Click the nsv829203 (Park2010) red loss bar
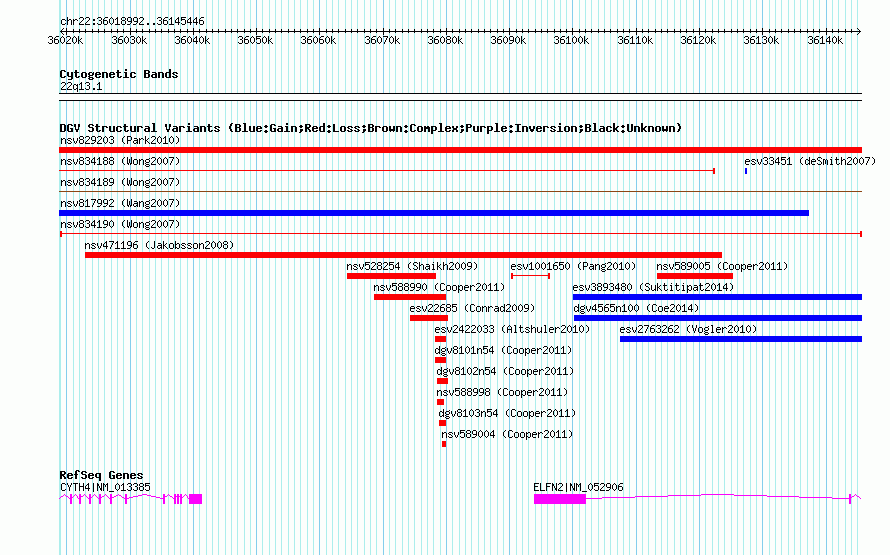Viewport: 890px width, 555px height. pyautogui.click(x=460, y=150)
